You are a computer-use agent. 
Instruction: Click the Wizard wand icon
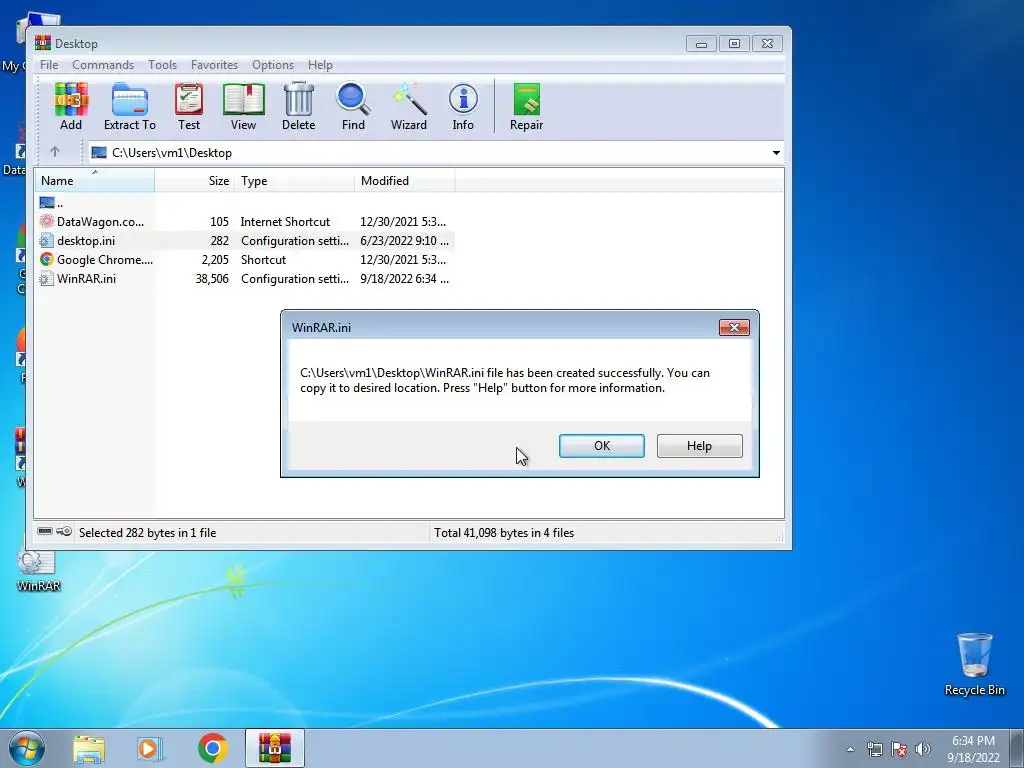pos(409,99)
